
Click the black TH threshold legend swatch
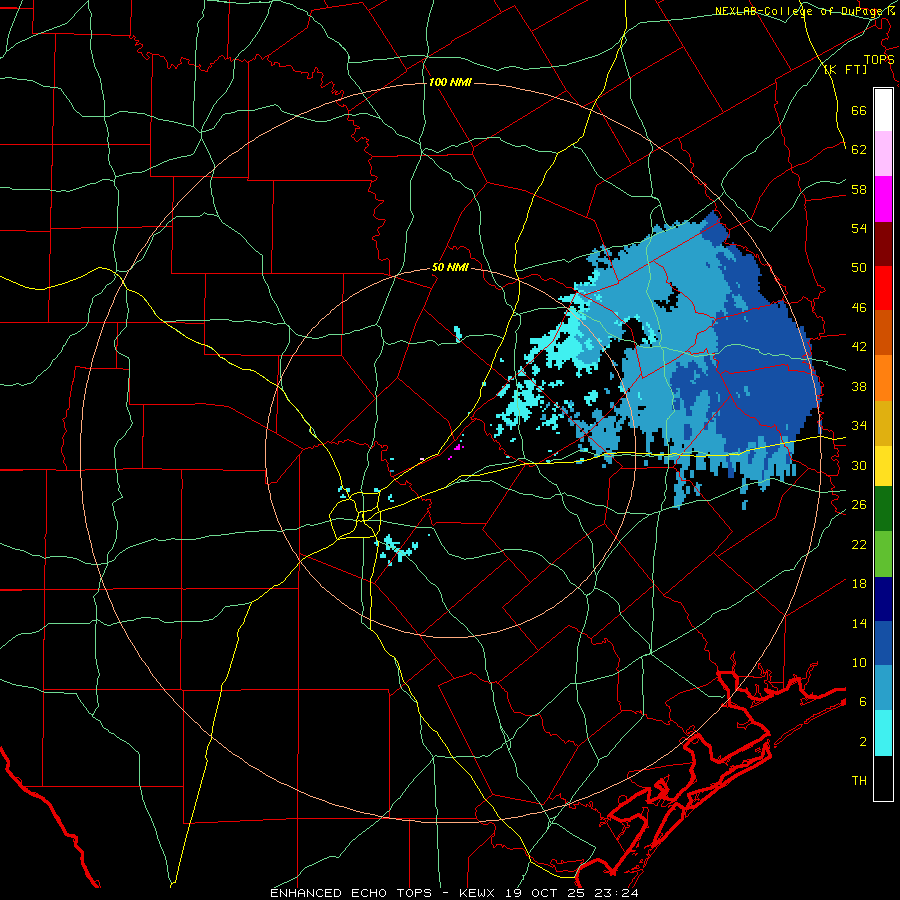[883, 778]
